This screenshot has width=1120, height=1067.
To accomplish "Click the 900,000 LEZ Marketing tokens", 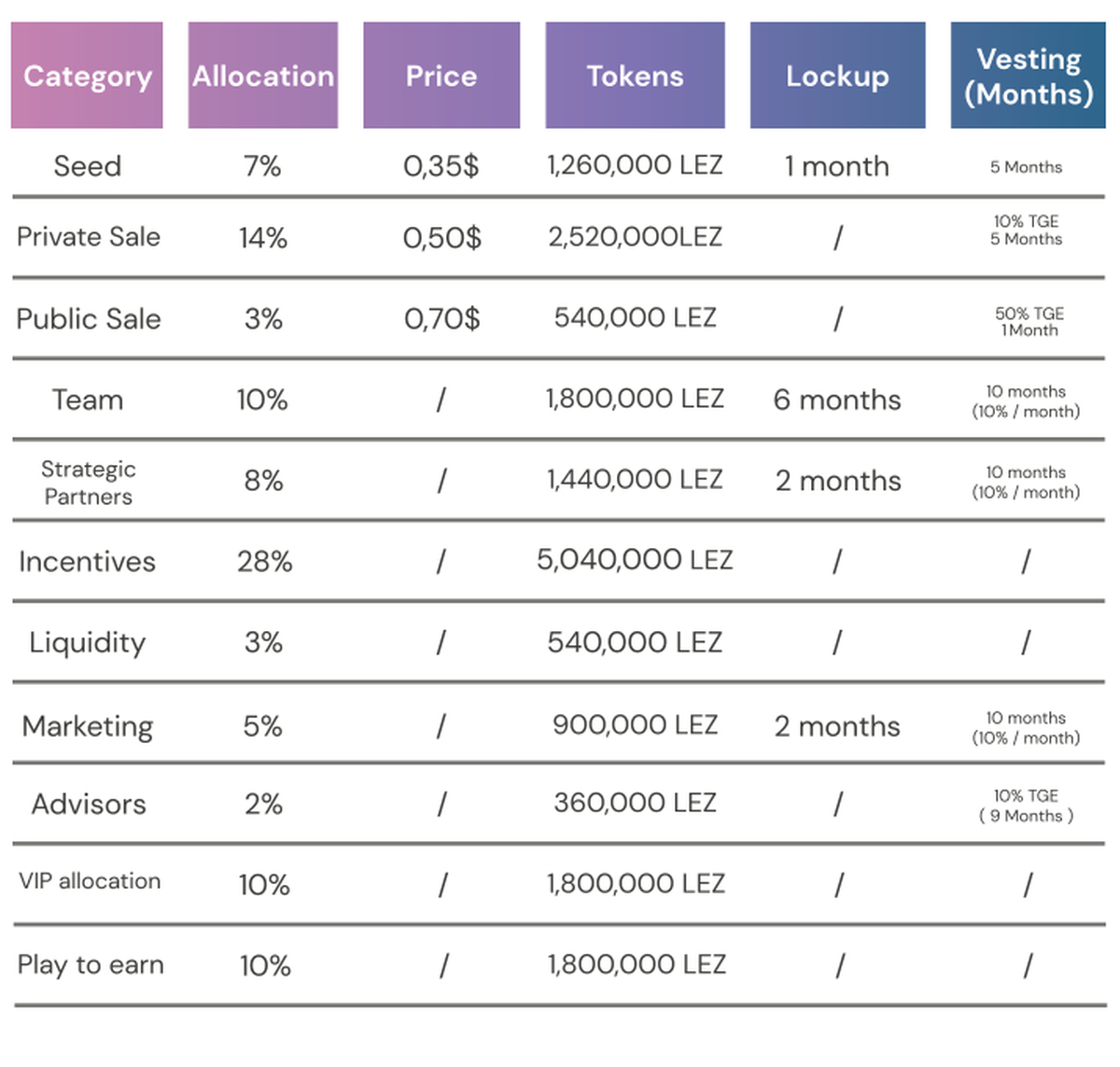I will coord(635,725).
